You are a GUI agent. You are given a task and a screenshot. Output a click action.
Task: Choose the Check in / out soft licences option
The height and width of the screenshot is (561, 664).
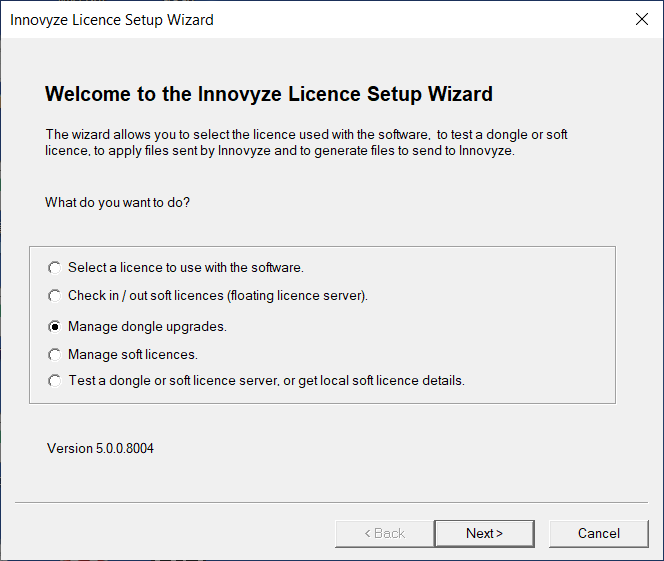55,296
